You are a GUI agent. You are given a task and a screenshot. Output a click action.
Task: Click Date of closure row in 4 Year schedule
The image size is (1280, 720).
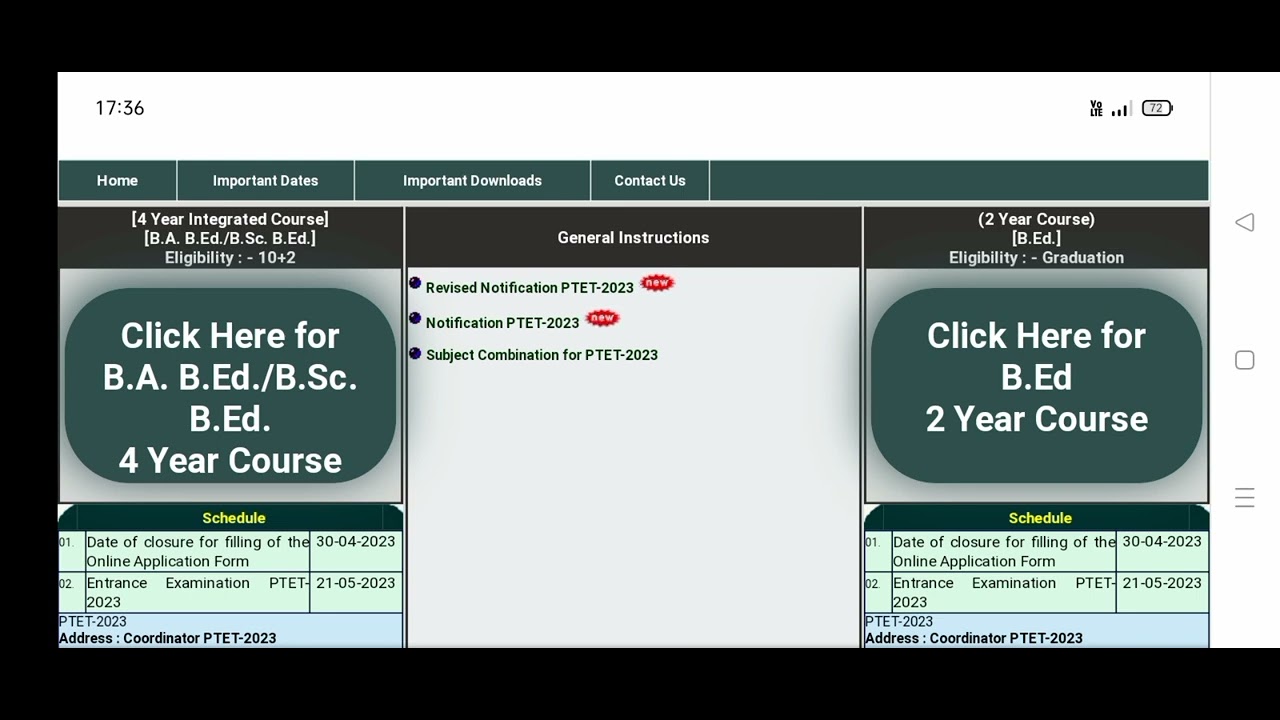(x=230, y=551)
